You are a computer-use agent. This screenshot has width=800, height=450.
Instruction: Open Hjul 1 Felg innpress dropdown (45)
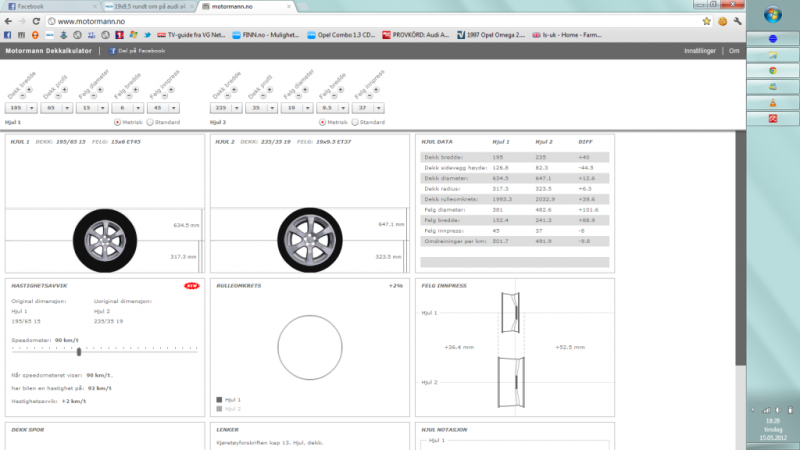(161, 108)
